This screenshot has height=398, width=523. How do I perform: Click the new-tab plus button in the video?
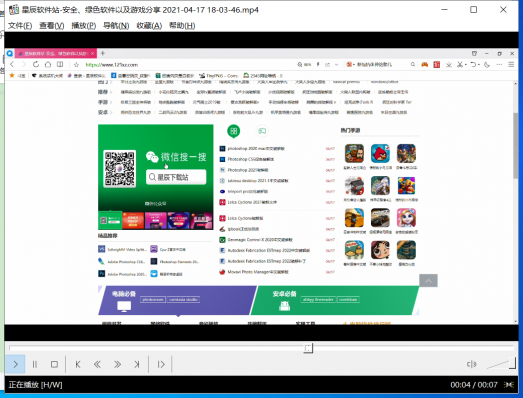(103, 53)
